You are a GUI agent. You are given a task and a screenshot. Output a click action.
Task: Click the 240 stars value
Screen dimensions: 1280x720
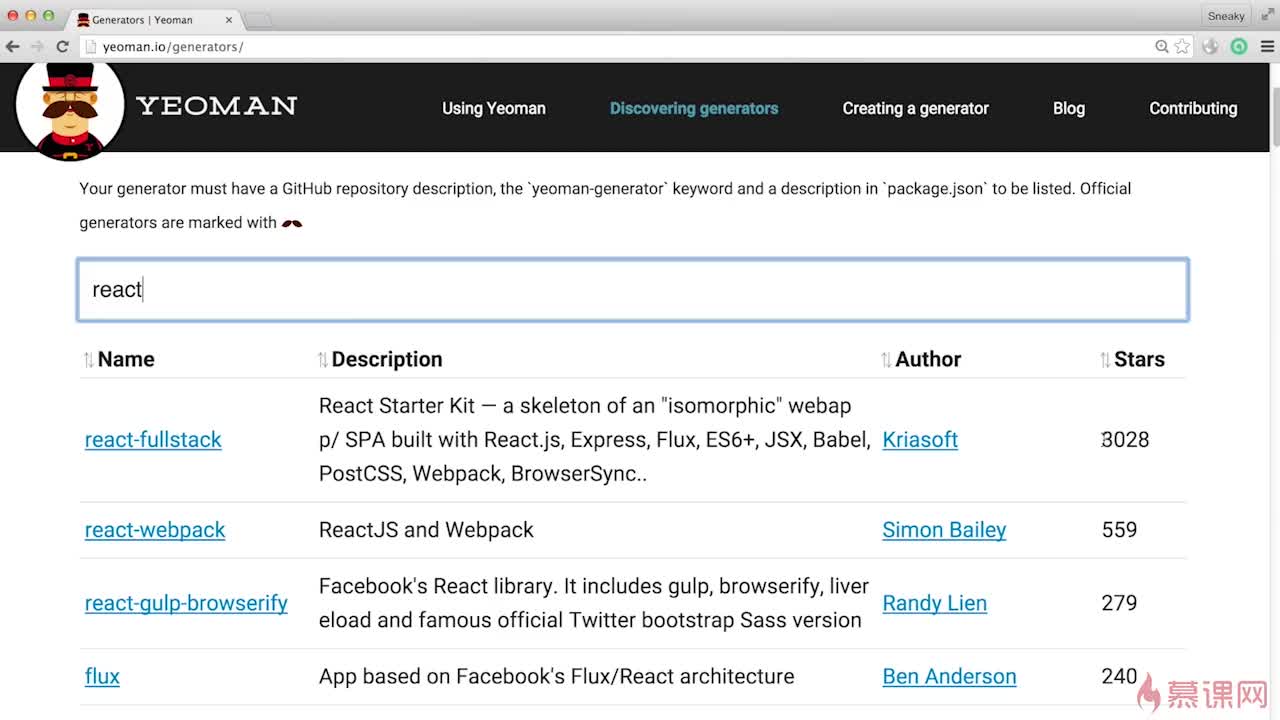1119,676
